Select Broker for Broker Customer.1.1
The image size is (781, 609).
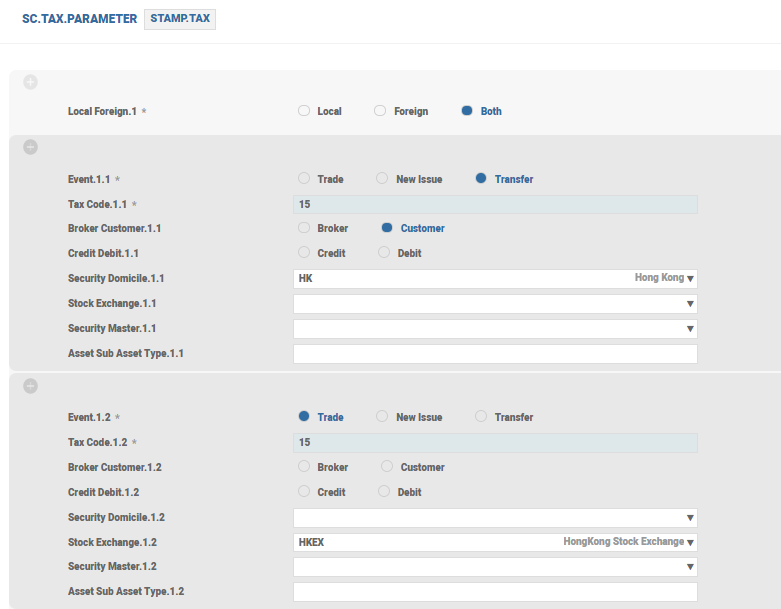click(304, 228)
